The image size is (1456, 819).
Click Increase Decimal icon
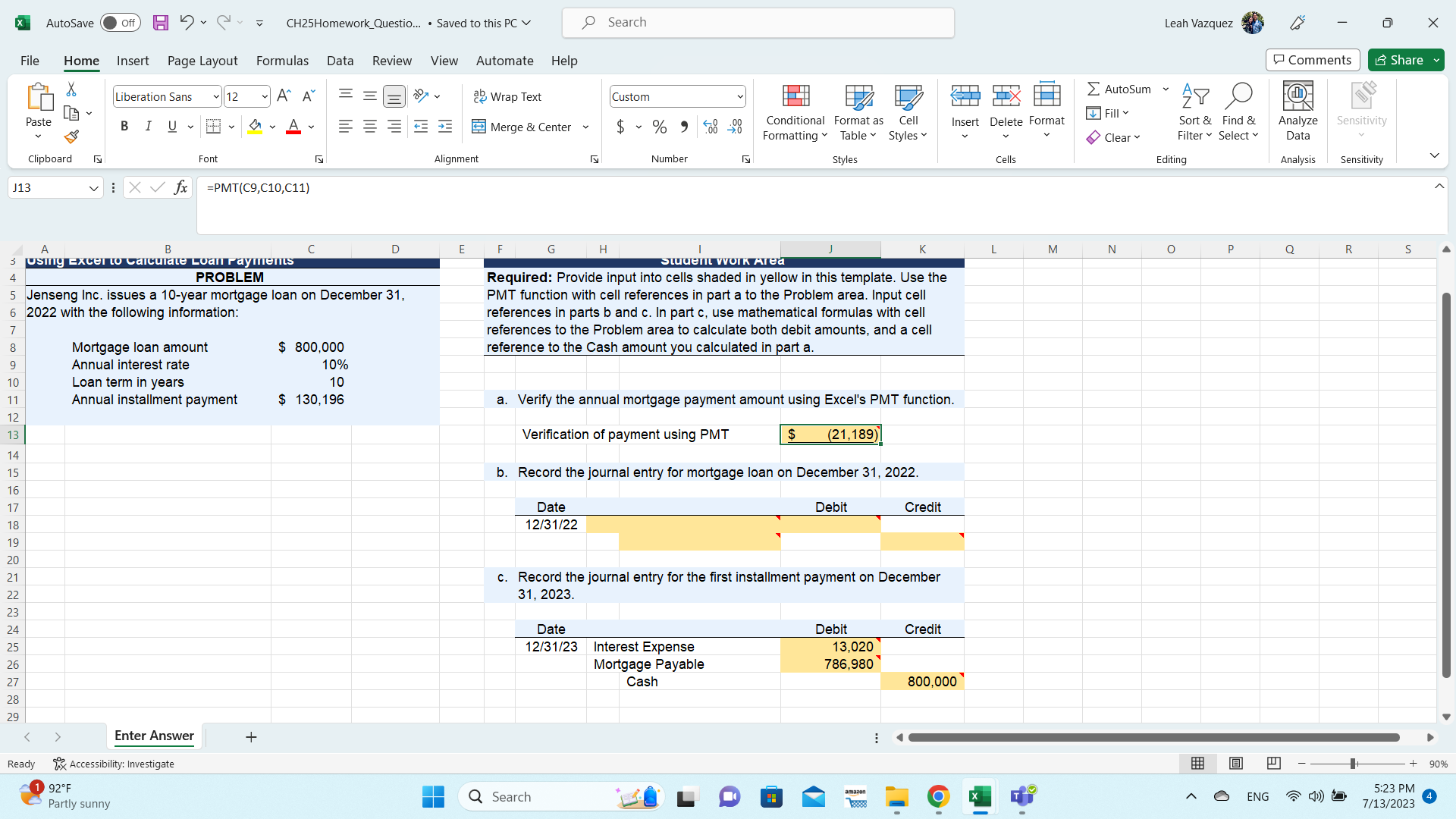tap(711, 127)
